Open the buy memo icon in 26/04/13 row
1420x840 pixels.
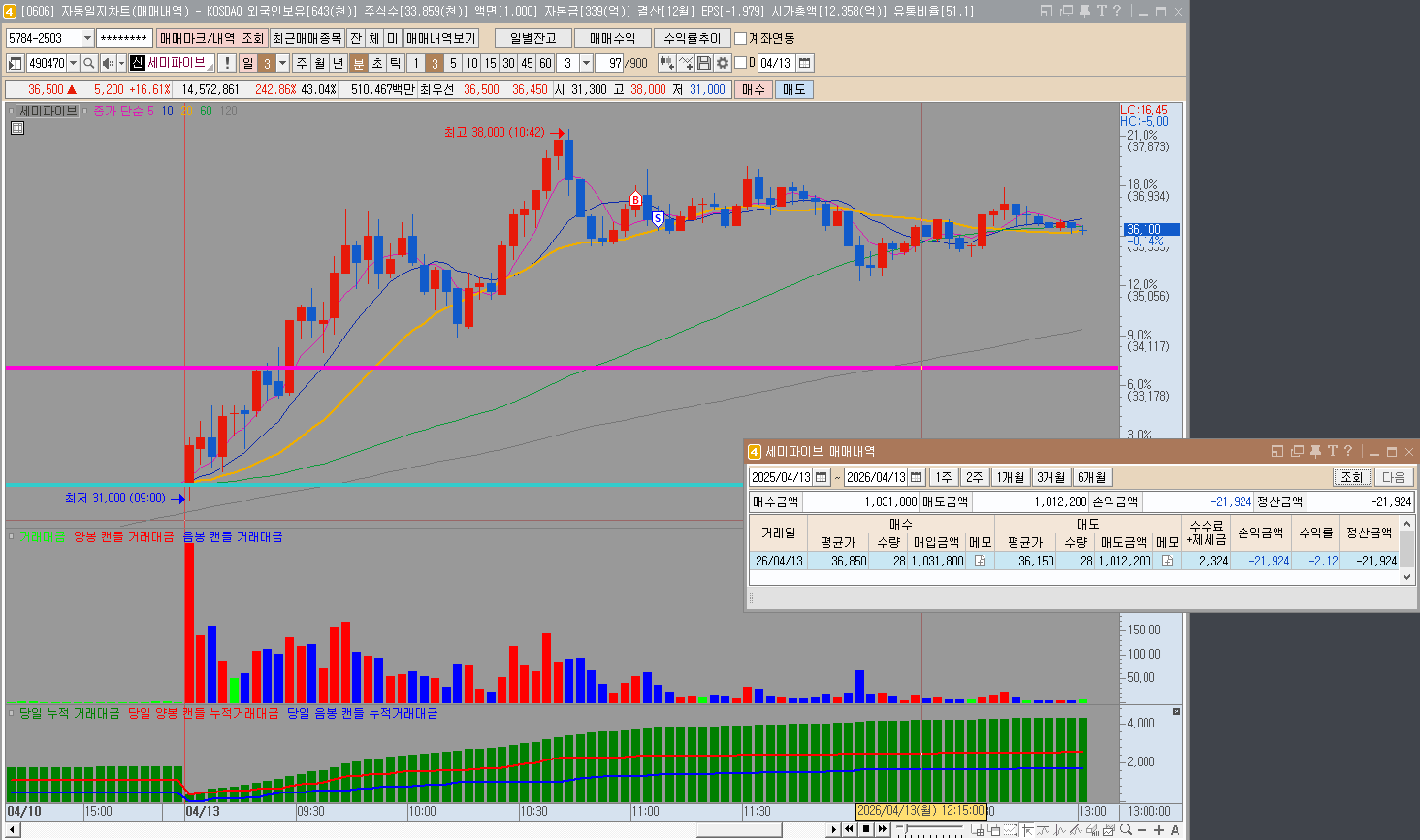(980, 561)
